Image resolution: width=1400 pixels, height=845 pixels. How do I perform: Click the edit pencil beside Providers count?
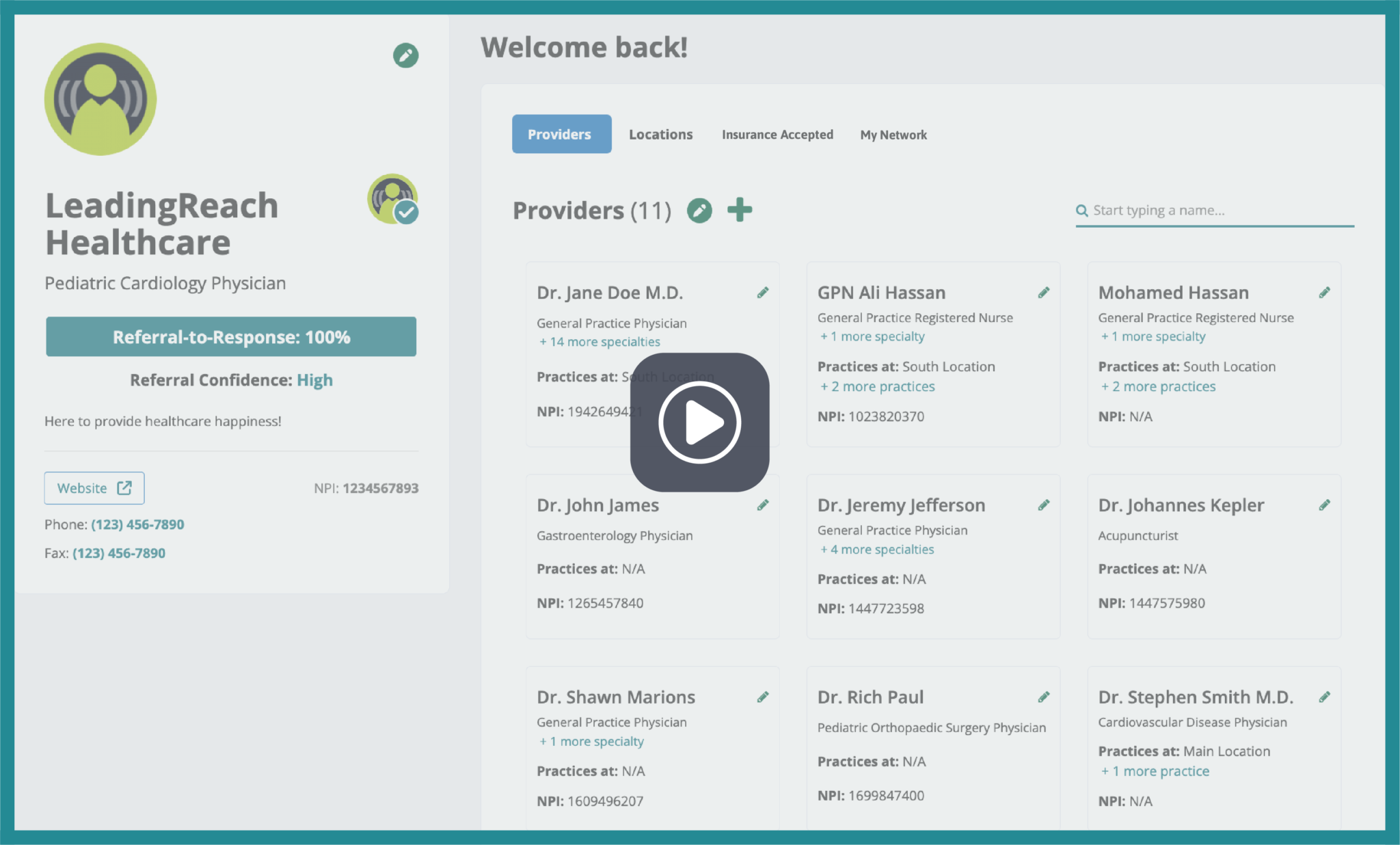(x=699, y=211)
